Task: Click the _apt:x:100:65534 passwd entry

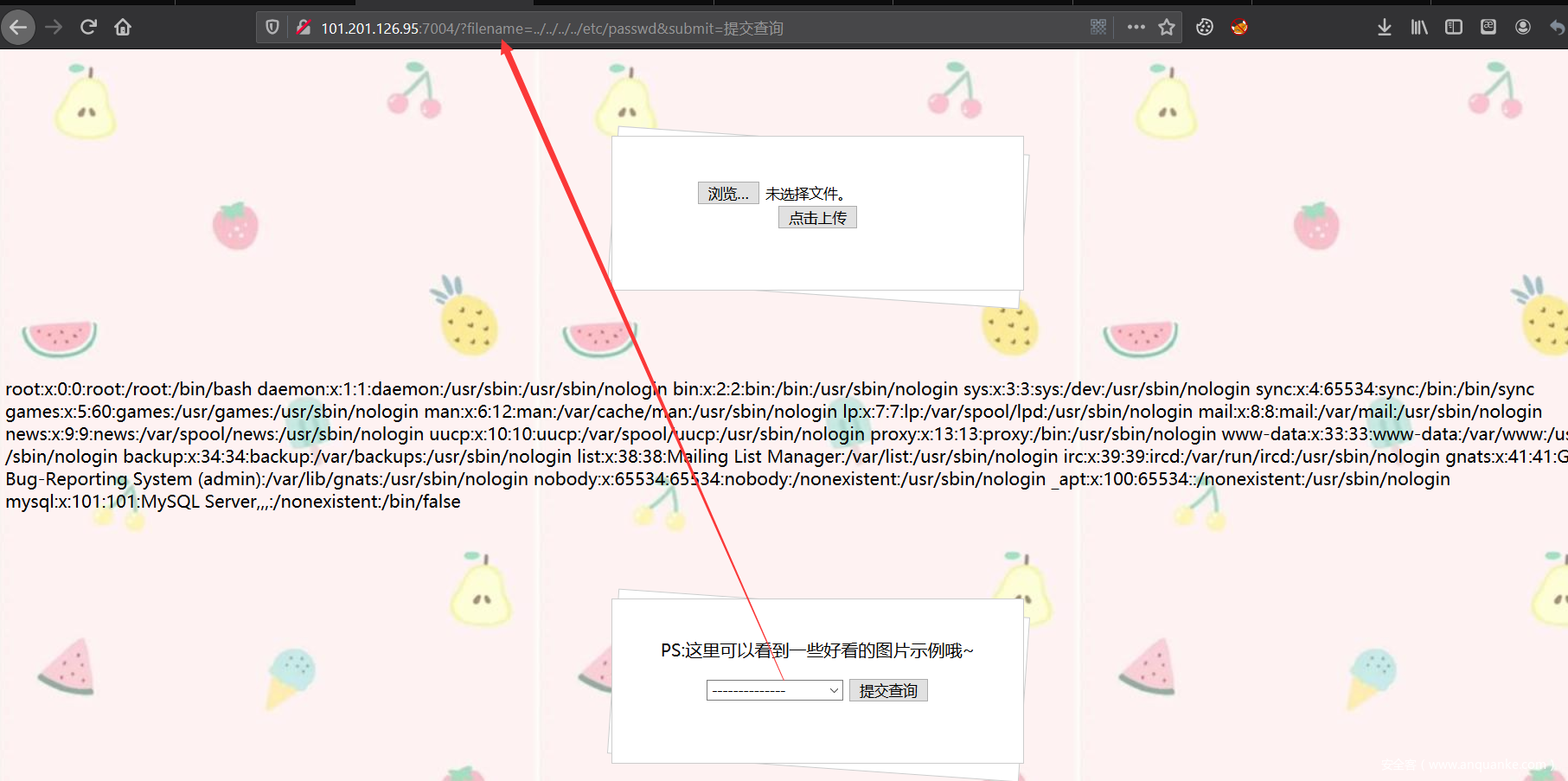Action: (x=1251, y=479)
